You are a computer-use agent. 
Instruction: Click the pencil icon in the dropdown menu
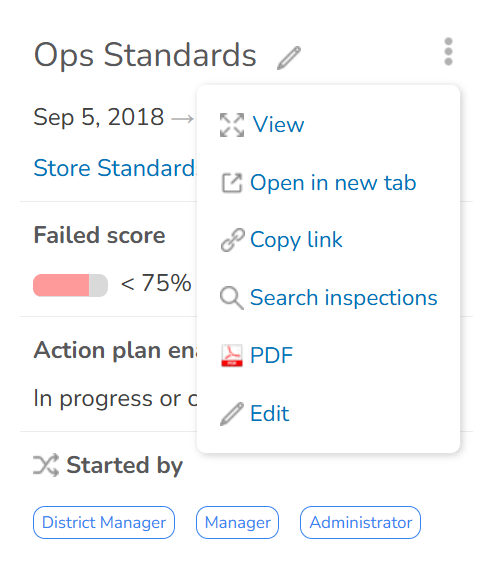tap(232, 414)
